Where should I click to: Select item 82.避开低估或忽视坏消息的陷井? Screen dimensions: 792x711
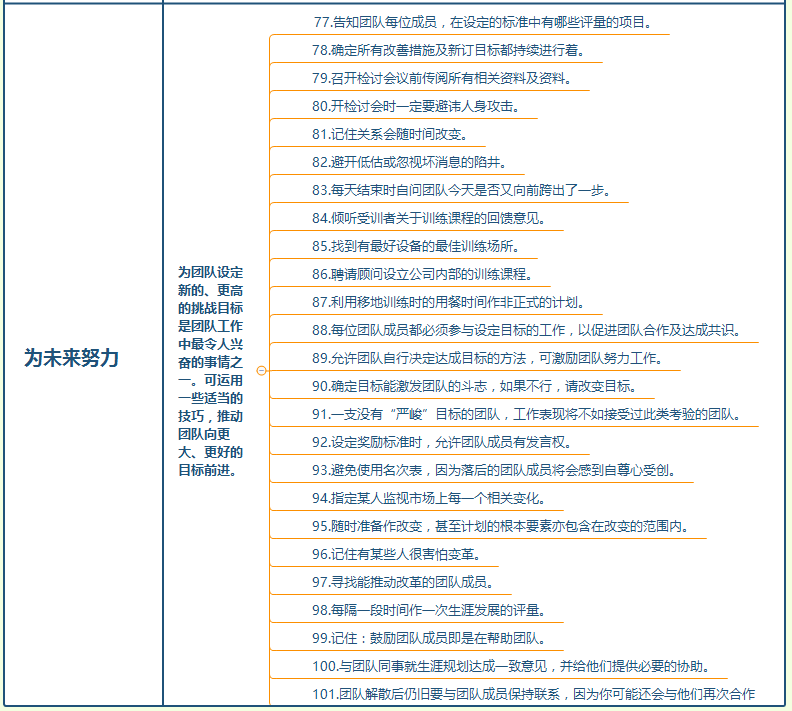[410, 162]
